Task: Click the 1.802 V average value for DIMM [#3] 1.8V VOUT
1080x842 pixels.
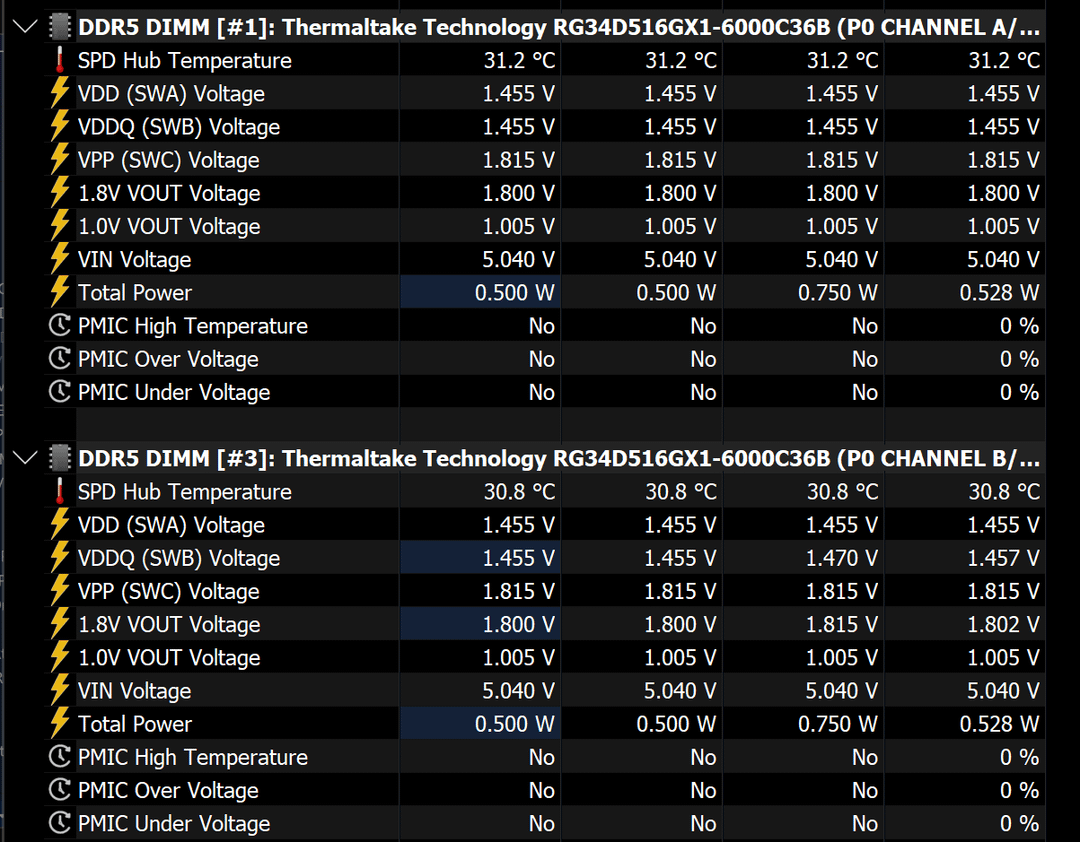Action: coord(1002,625)
